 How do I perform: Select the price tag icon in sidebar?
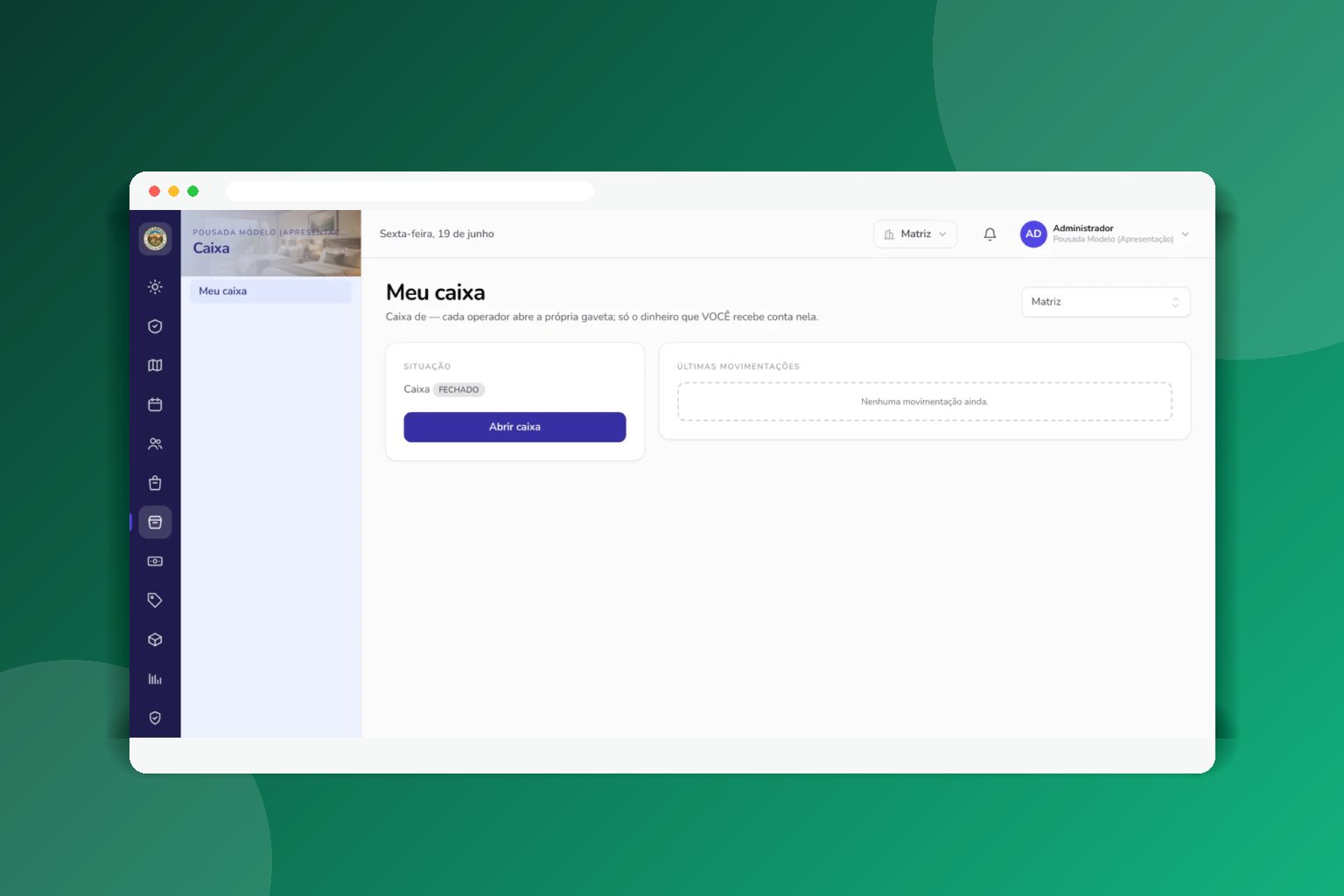(155, 600)
